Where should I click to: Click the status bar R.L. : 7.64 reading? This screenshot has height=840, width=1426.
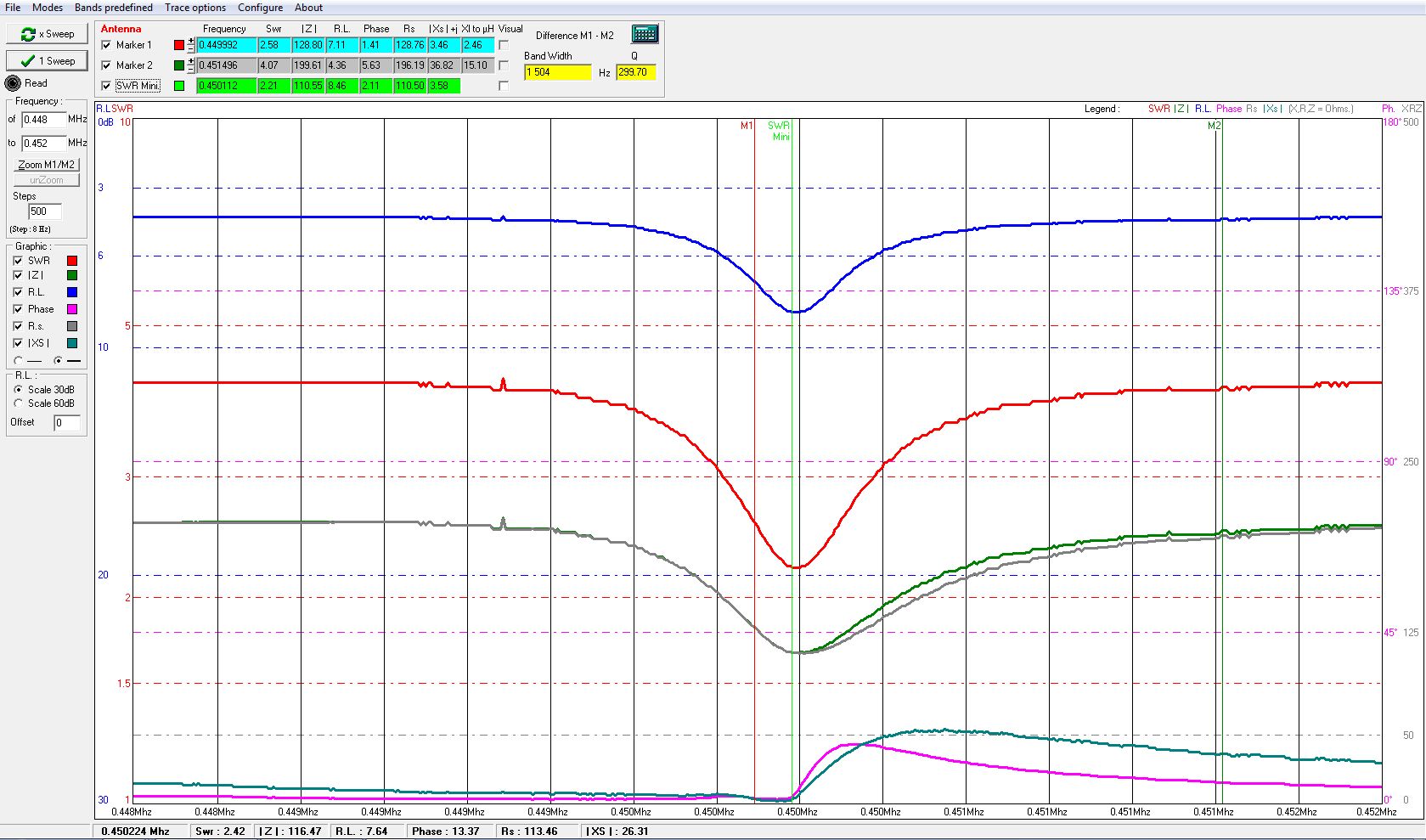(x=361, y=832)
